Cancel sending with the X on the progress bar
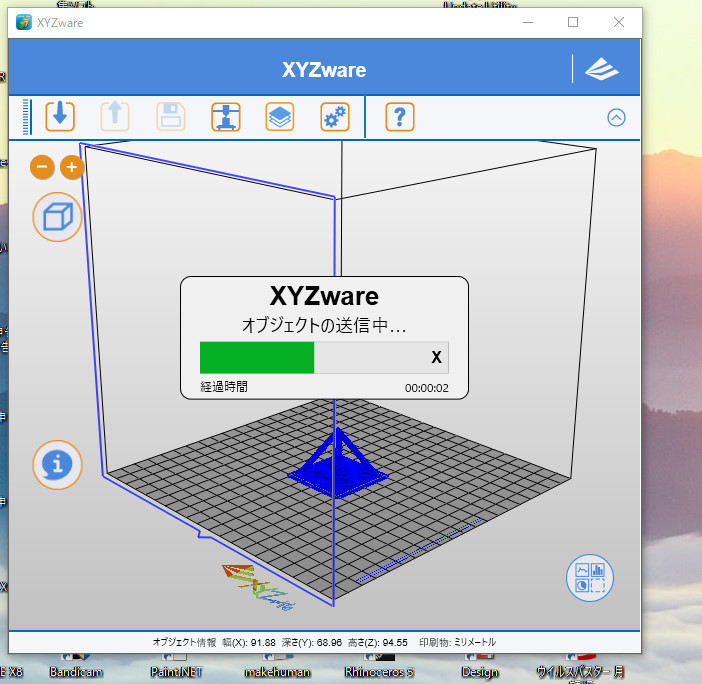702x684 pixels. (437, 357)
